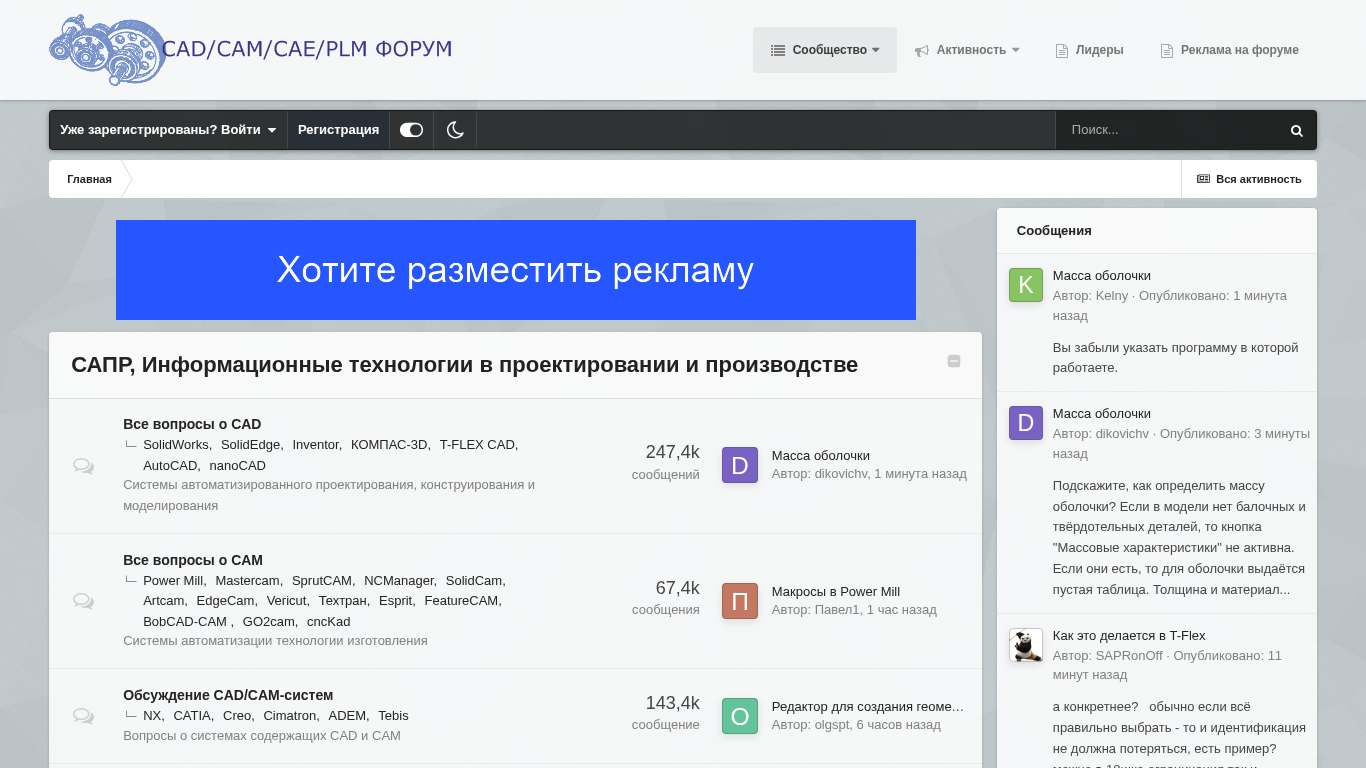Click the crescent moon dark mode icon
The height and width of the screenshot is (768, 1366).
click(455, 130)
